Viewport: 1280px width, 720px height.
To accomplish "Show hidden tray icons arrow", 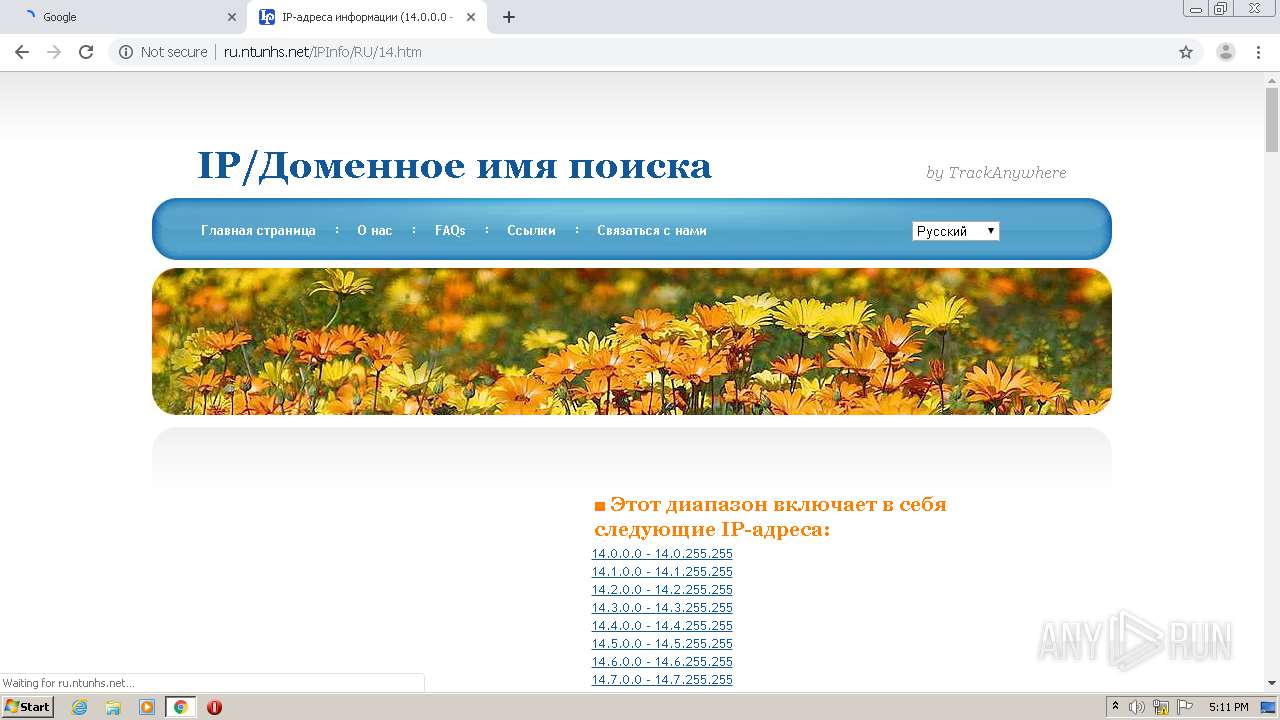I will click(1116, 707).
